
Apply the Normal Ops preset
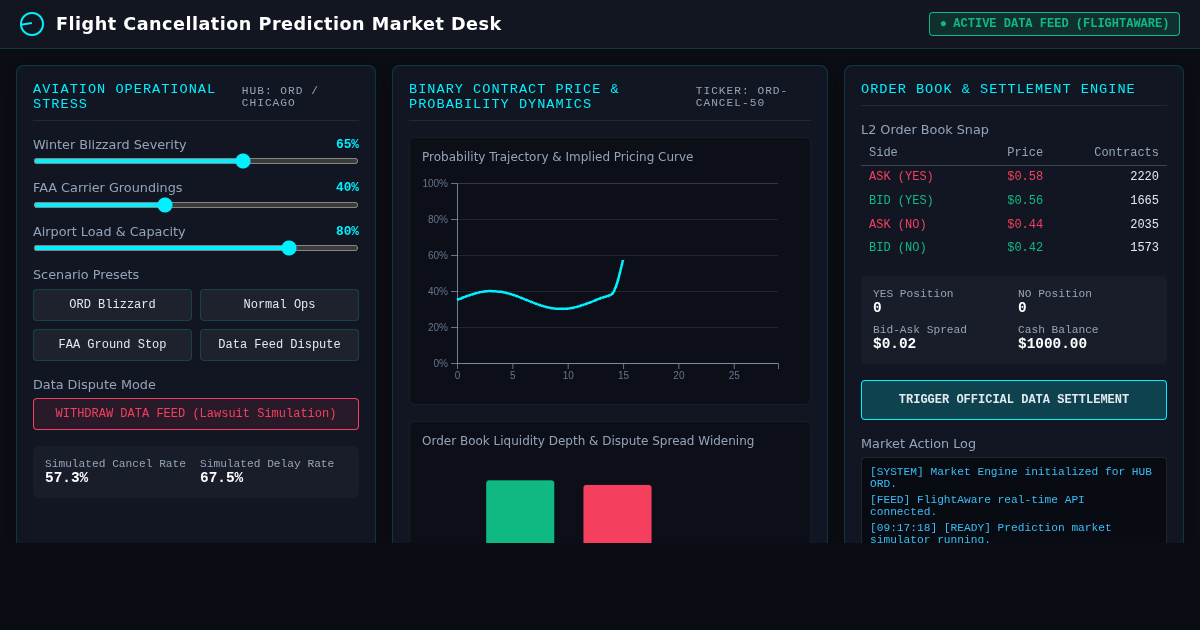pyautogui.click(x=279, y=305)
